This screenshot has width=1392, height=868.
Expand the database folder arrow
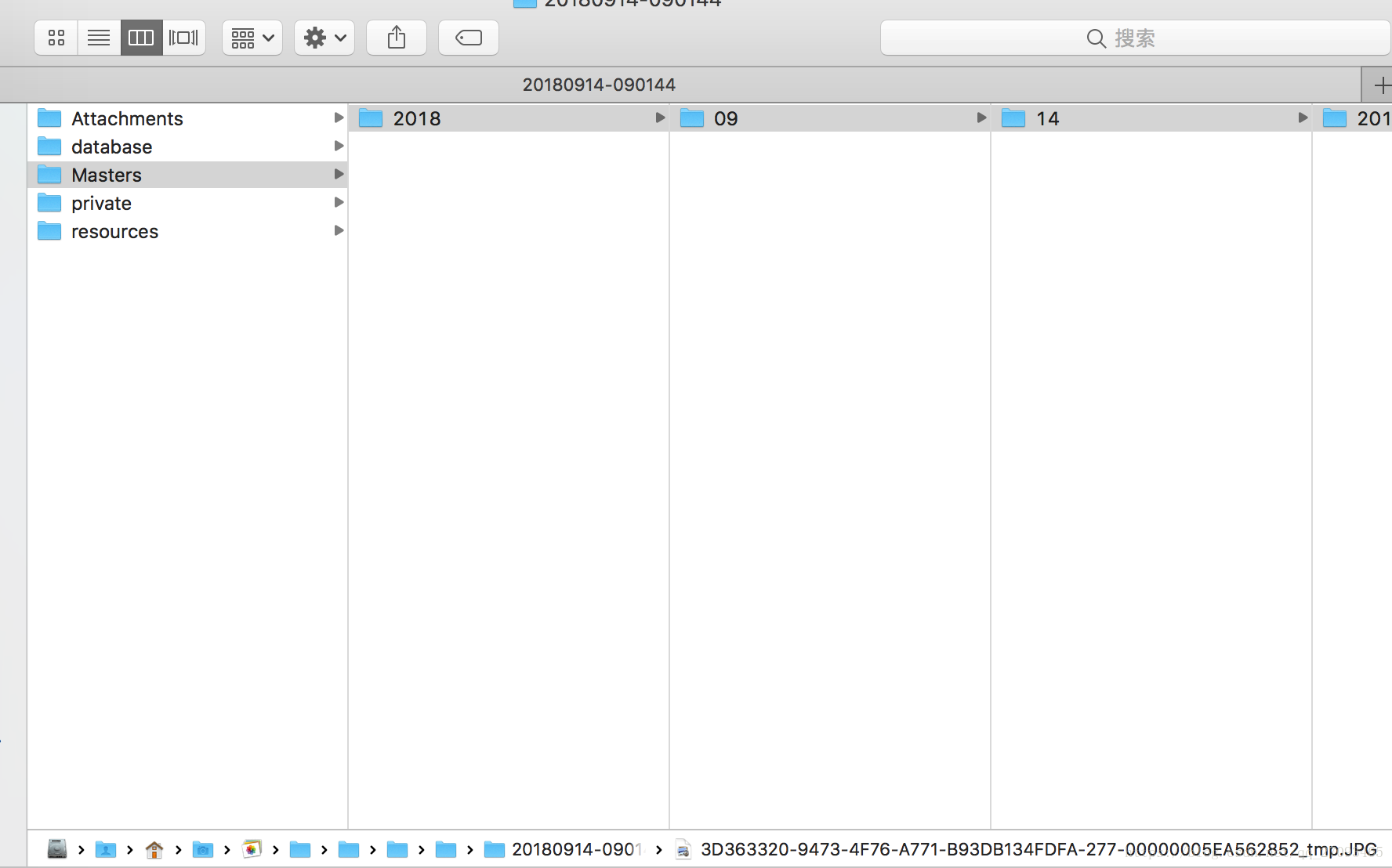point(339,146)
